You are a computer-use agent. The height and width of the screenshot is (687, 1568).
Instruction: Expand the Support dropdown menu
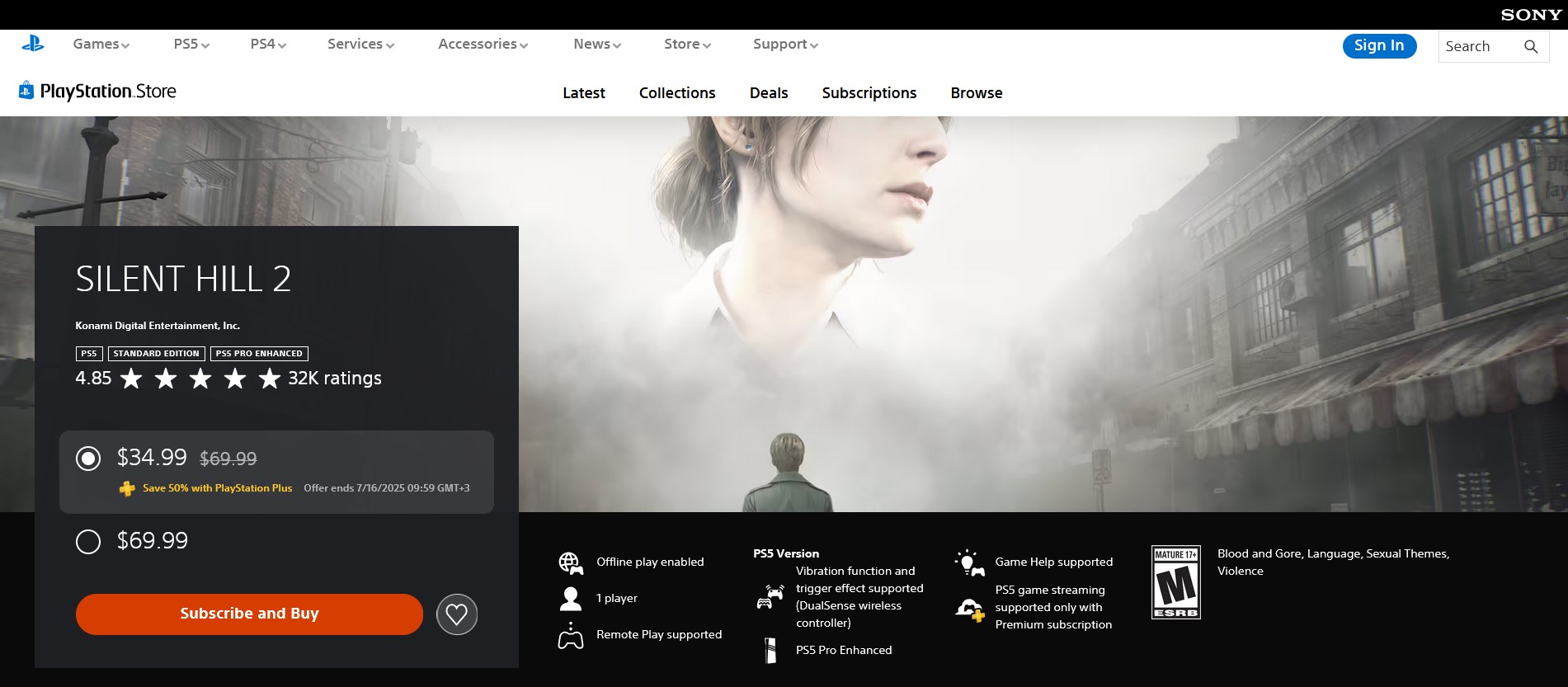click(785, 45)
